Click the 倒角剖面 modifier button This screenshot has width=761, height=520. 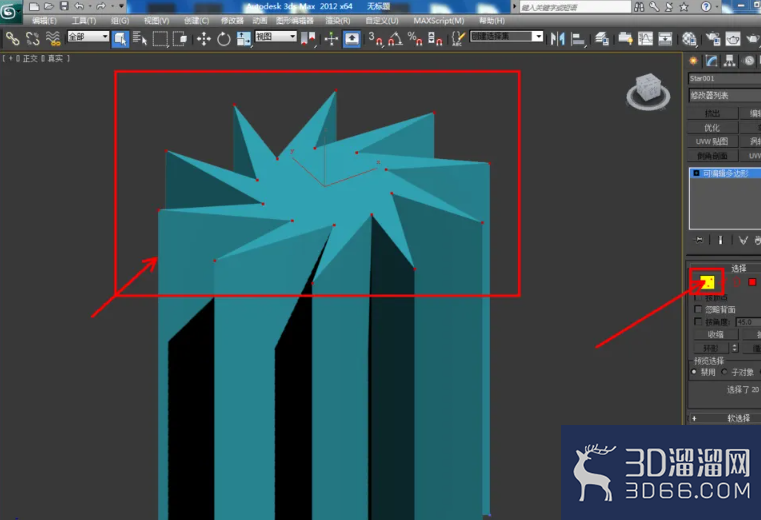point(712,155)
